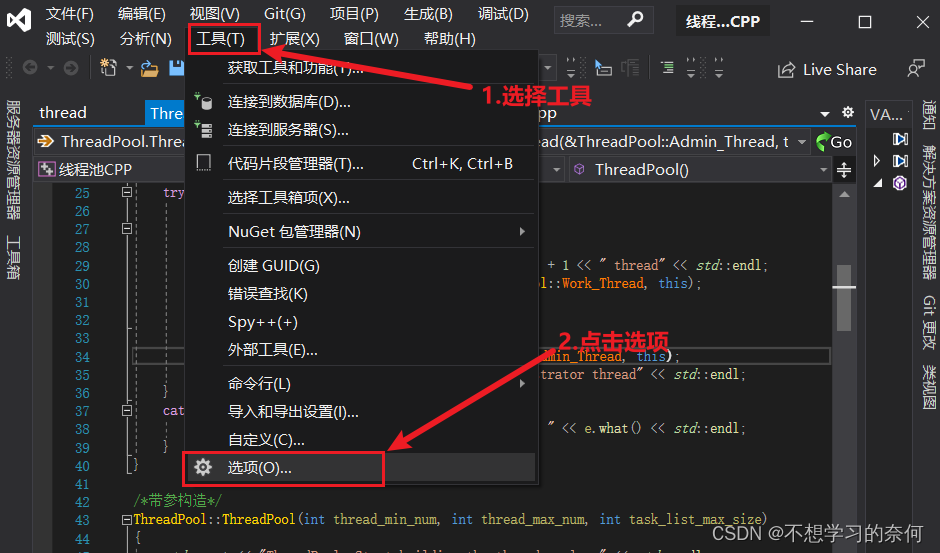Select 错误查找(K) menu entry
The height and width of the screenshot is (553, 940).
361,294
